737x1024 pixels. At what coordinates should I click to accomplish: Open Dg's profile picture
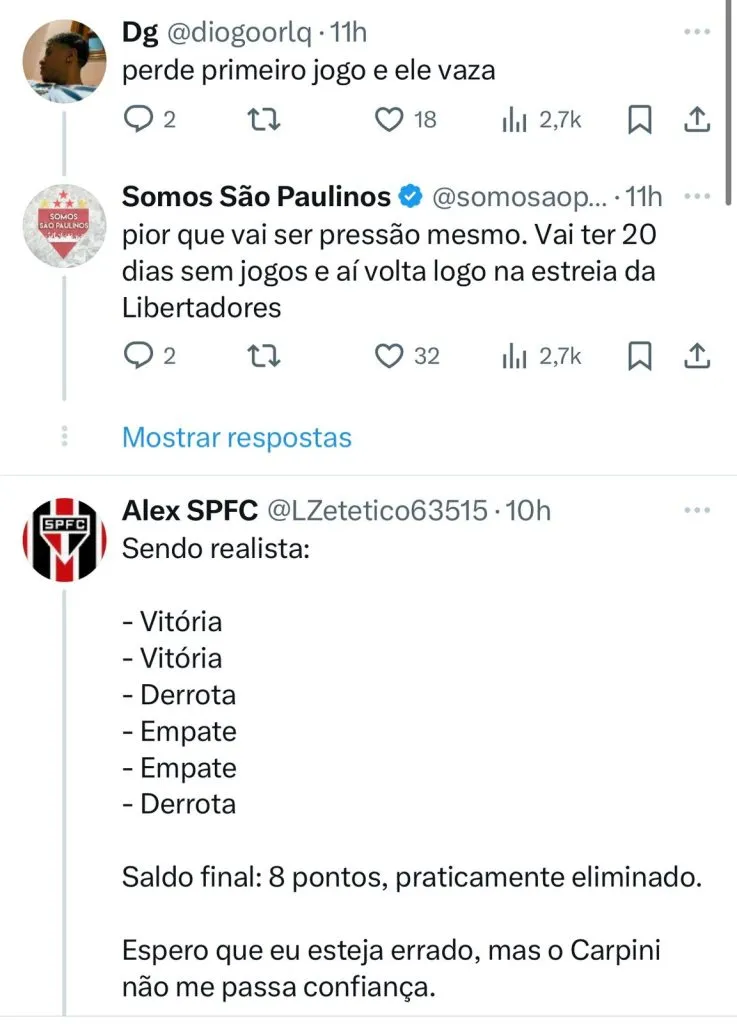[x=65, y=56]
